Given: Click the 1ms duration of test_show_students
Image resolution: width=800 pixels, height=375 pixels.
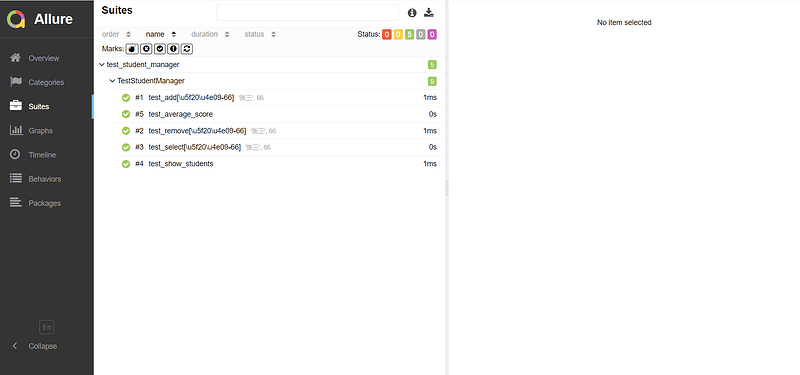Looking at the screenshot, I should (430, 164).
